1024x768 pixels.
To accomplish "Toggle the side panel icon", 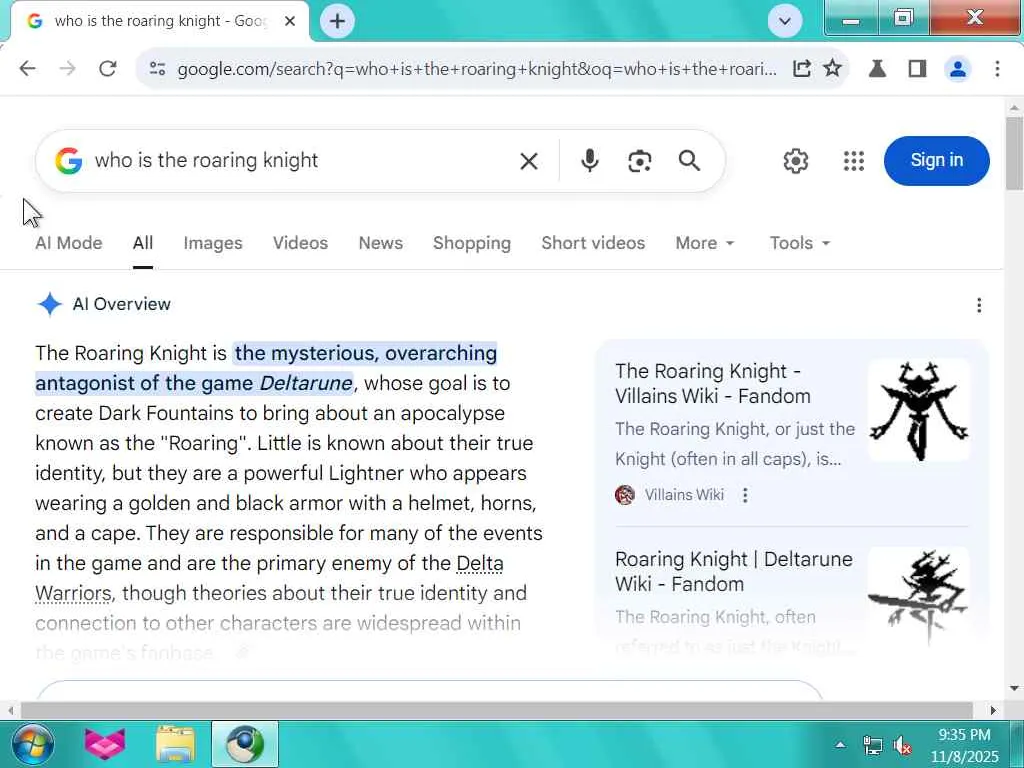I will pos(917,69).
